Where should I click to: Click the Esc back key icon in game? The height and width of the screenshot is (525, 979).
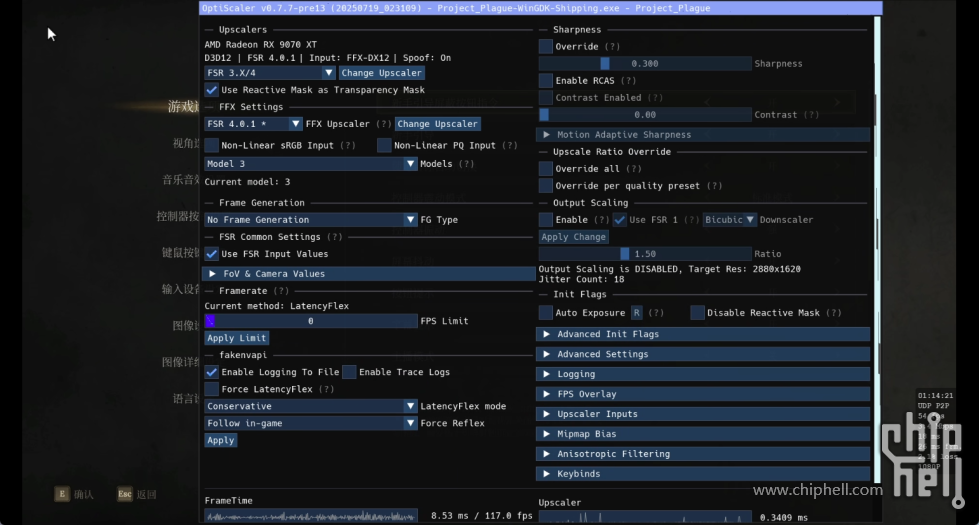(x=125, y=494)
